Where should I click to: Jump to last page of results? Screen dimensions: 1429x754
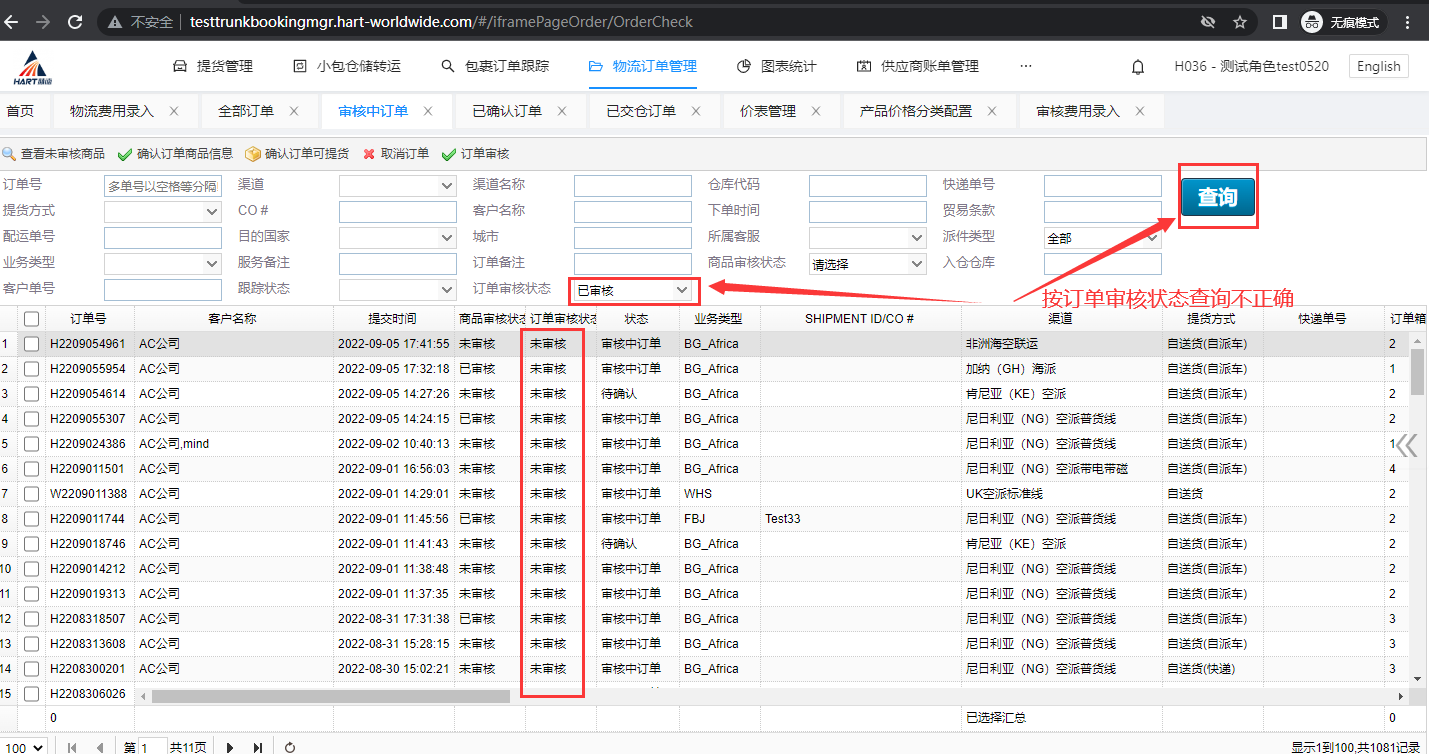tap(258, 747)
